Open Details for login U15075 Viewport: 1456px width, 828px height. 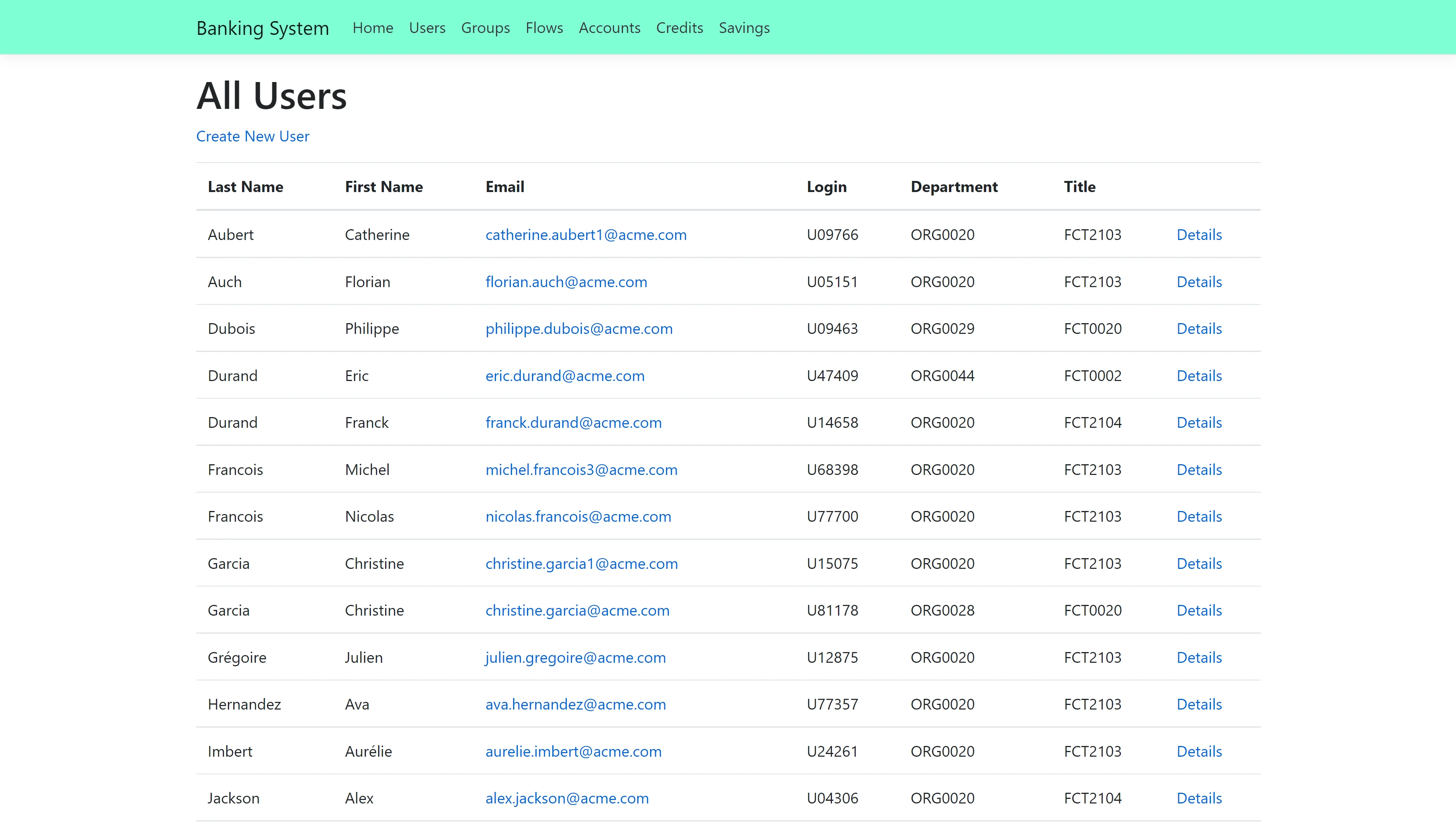pos(1199,563)
